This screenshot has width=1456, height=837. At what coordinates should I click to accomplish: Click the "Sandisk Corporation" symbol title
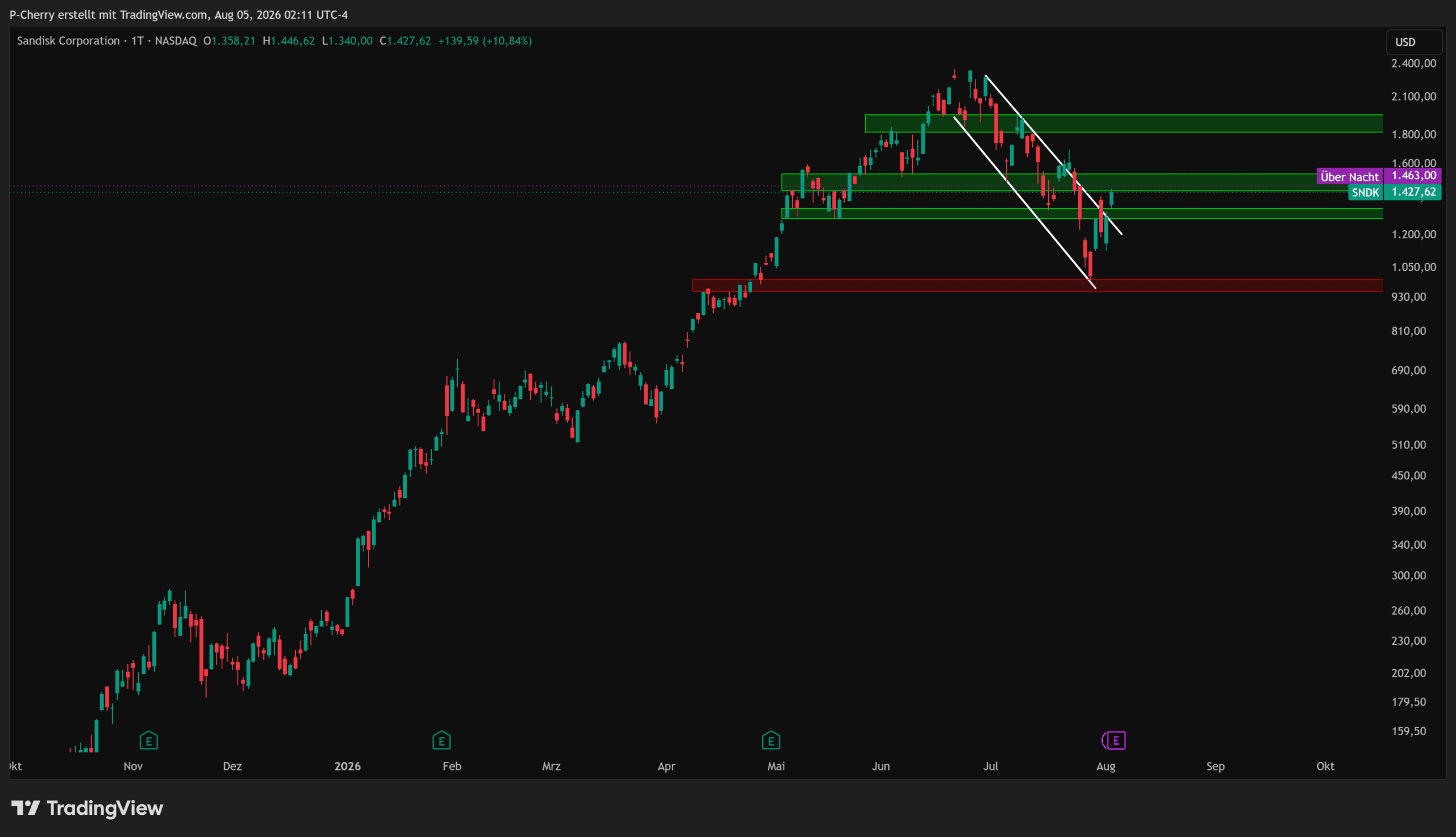coord(68,41)
